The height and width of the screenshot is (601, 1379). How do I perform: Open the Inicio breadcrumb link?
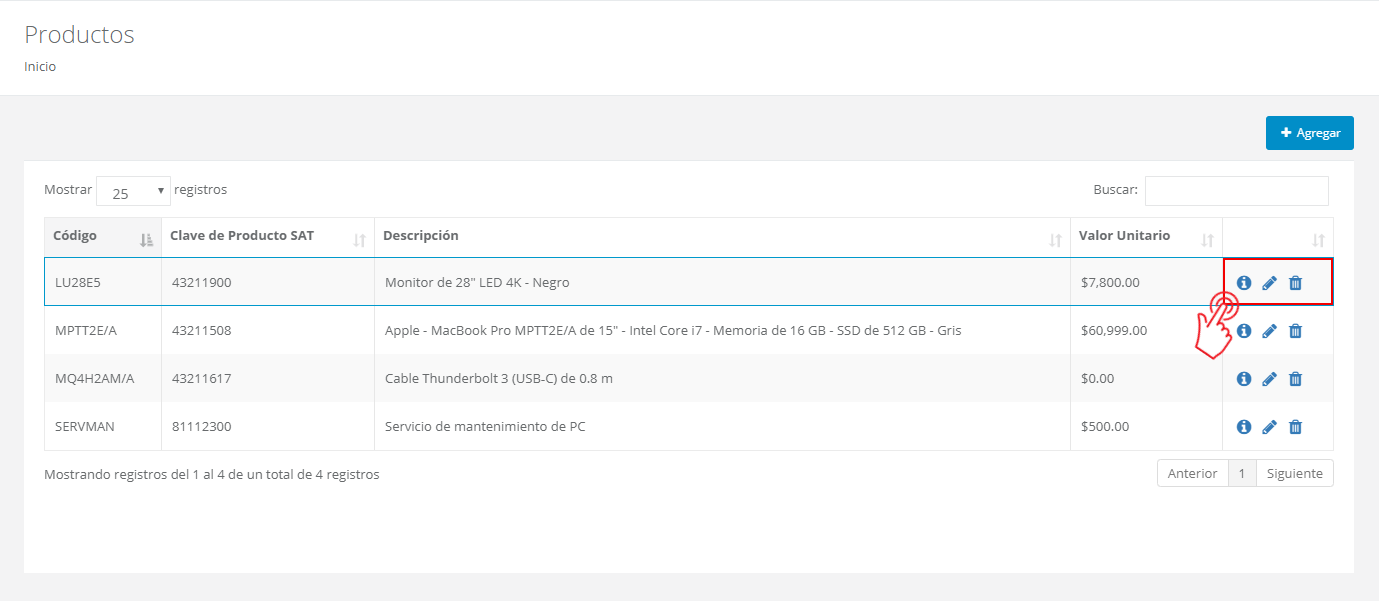pyautogui.click(x=40, y=67)
